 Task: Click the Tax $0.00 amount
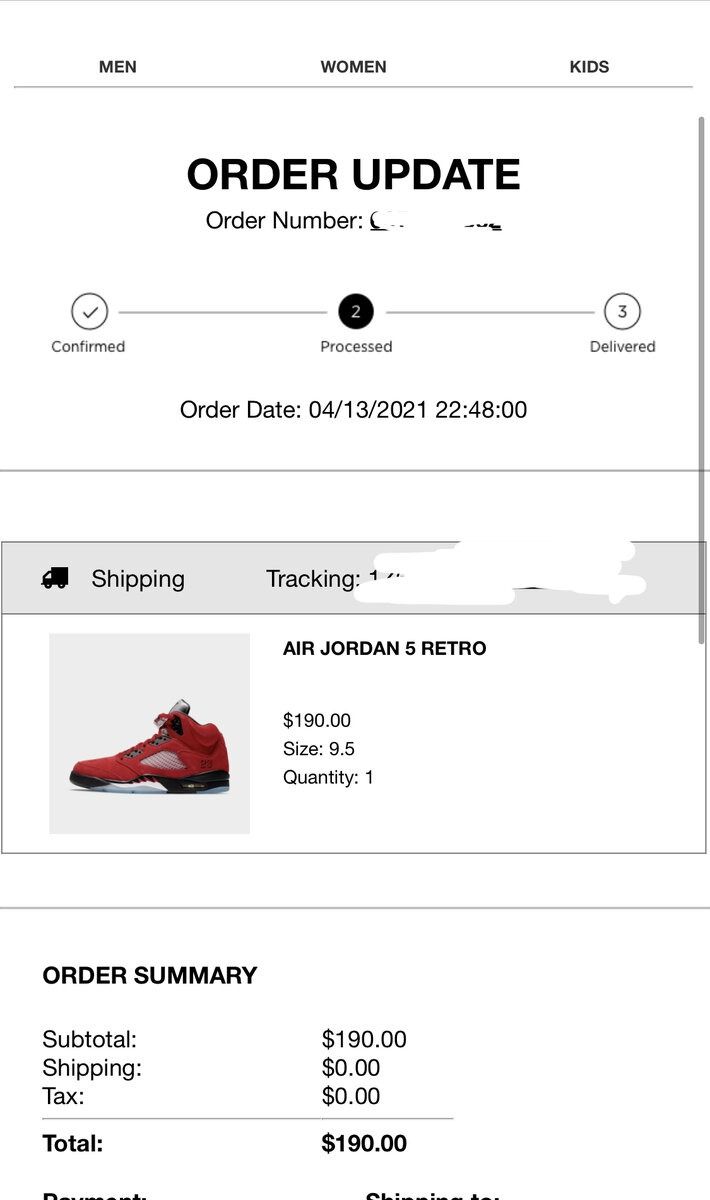click(x=351, y=1096)
